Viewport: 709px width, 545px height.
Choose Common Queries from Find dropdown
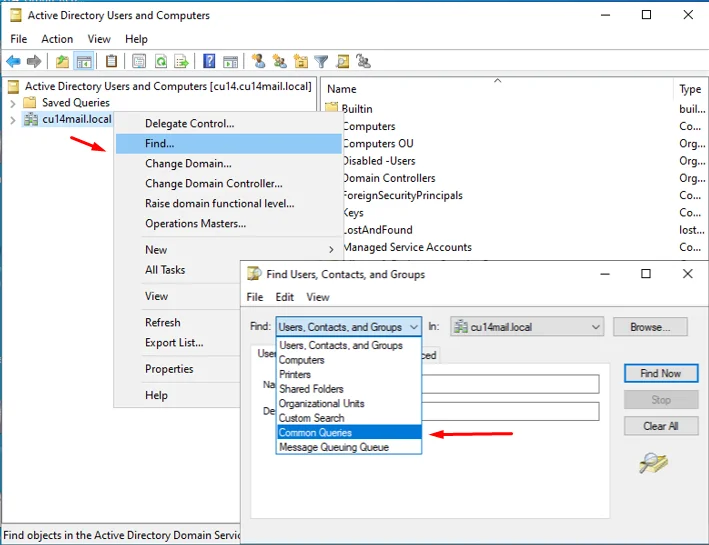(349, 432)
